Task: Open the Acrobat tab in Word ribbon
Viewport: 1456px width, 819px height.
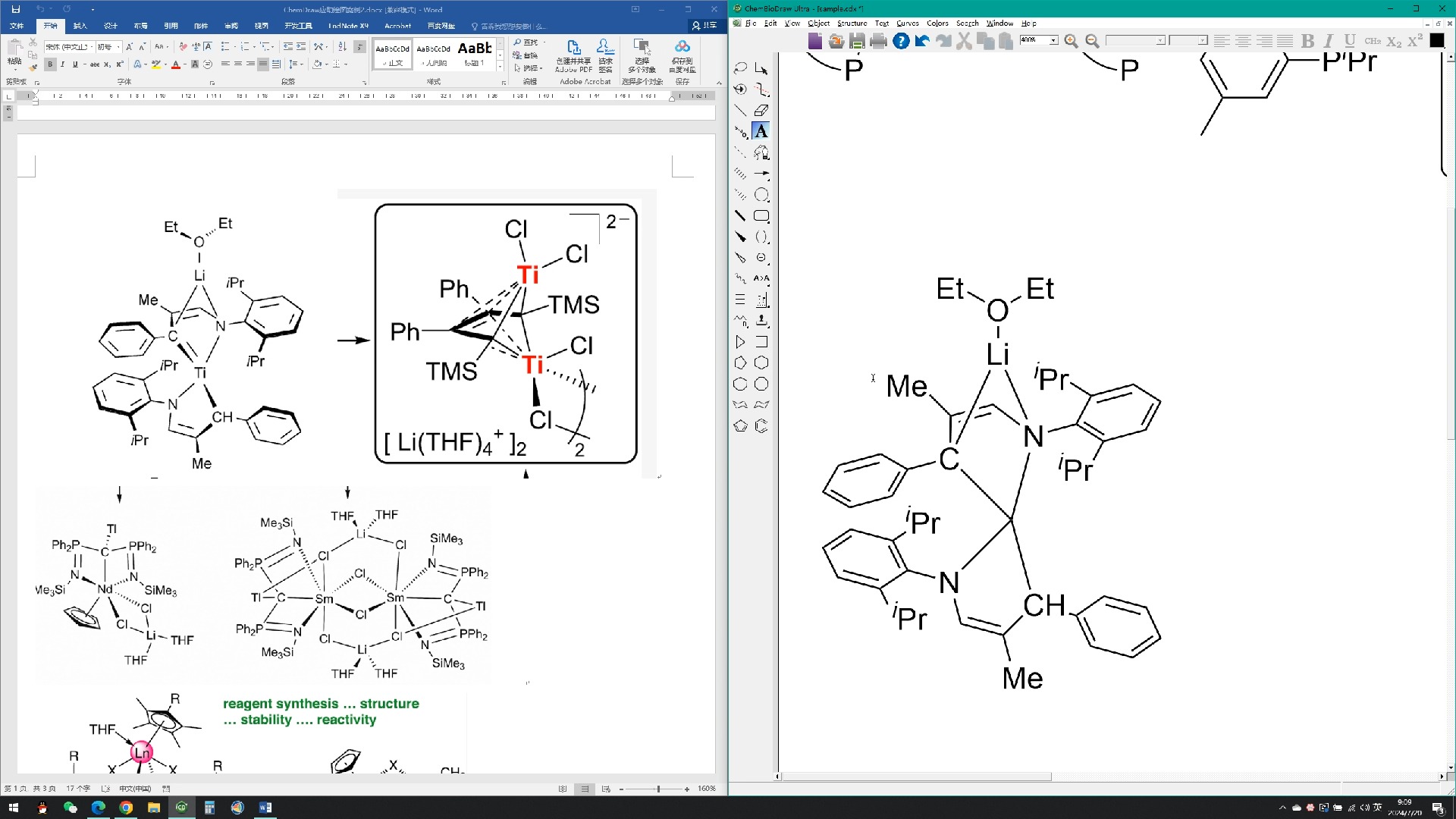Action: (x=396, y=26)
